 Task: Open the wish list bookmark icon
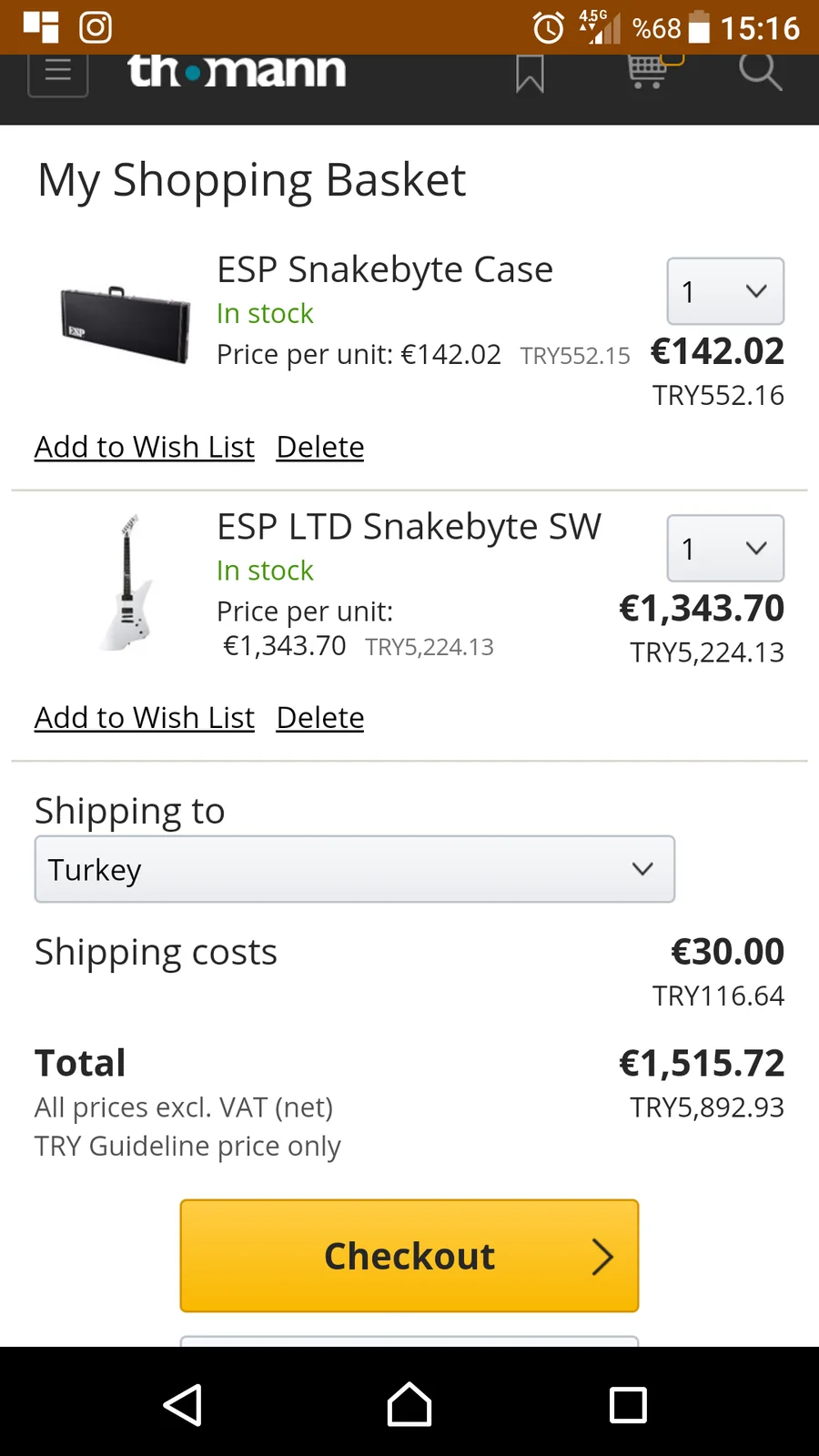[530, 73]
